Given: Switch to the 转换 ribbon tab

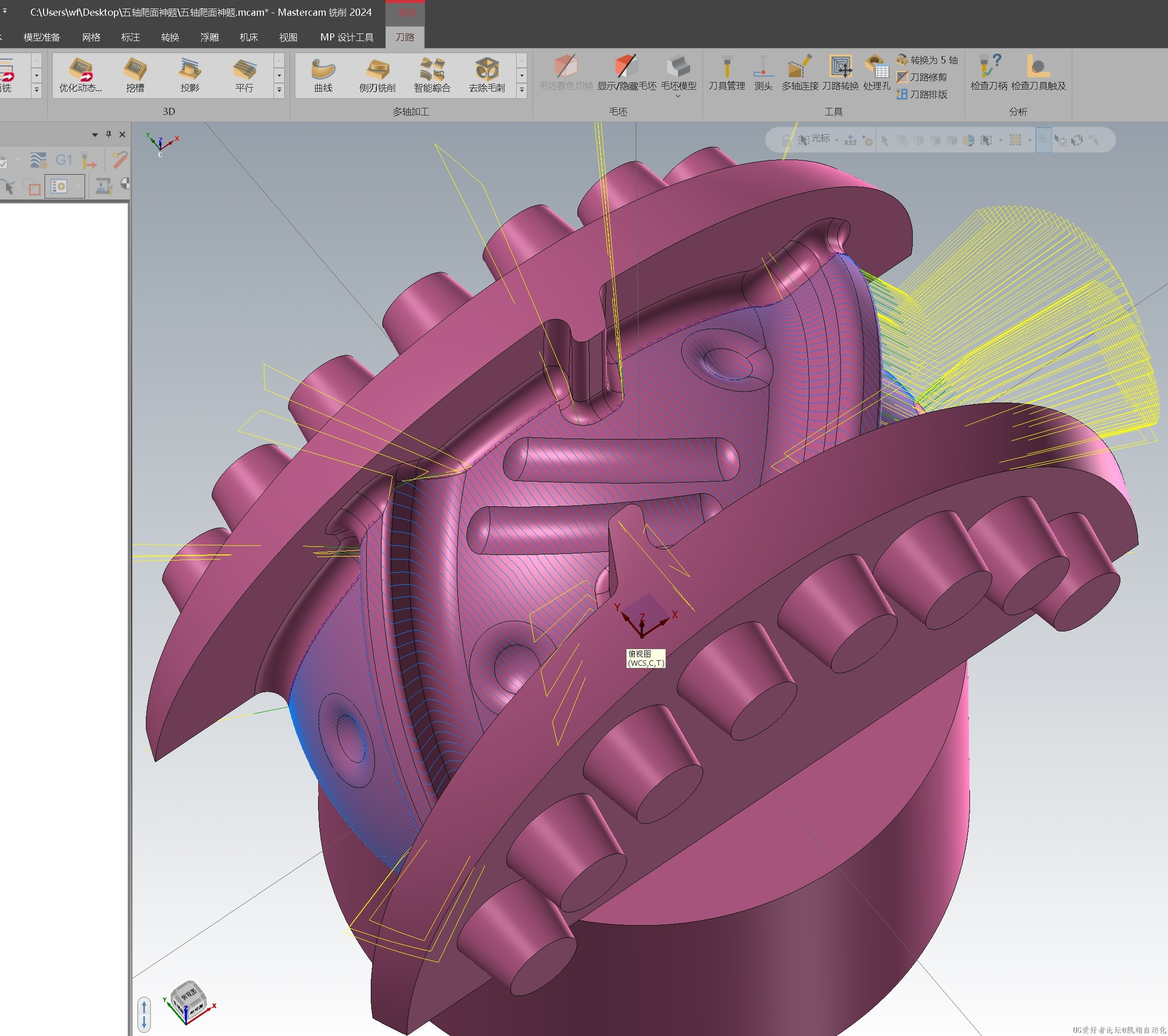Looking at the screenshot, I should click(x=170, y=37).
